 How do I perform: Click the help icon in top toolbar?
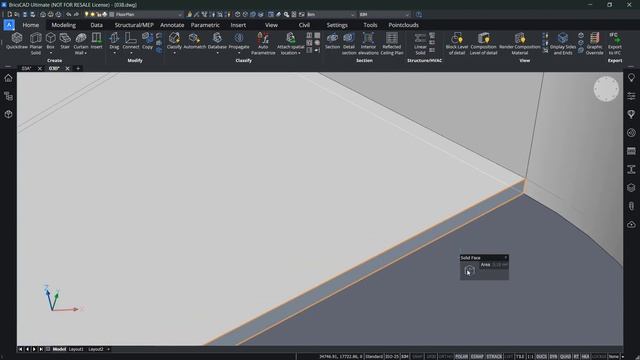[419, 14]
